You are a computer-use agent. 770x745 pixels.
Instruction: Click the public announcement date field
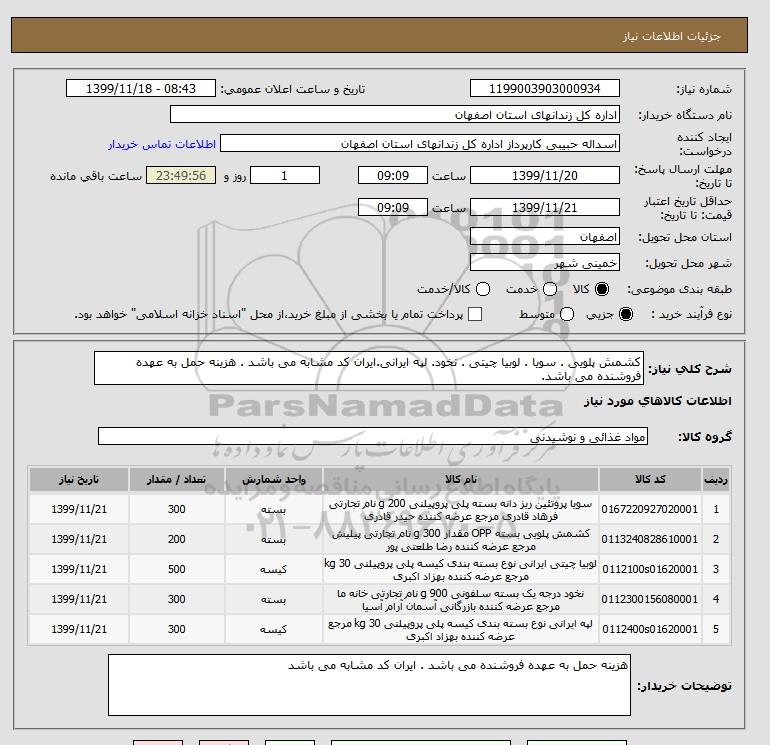tap(141, 88)
